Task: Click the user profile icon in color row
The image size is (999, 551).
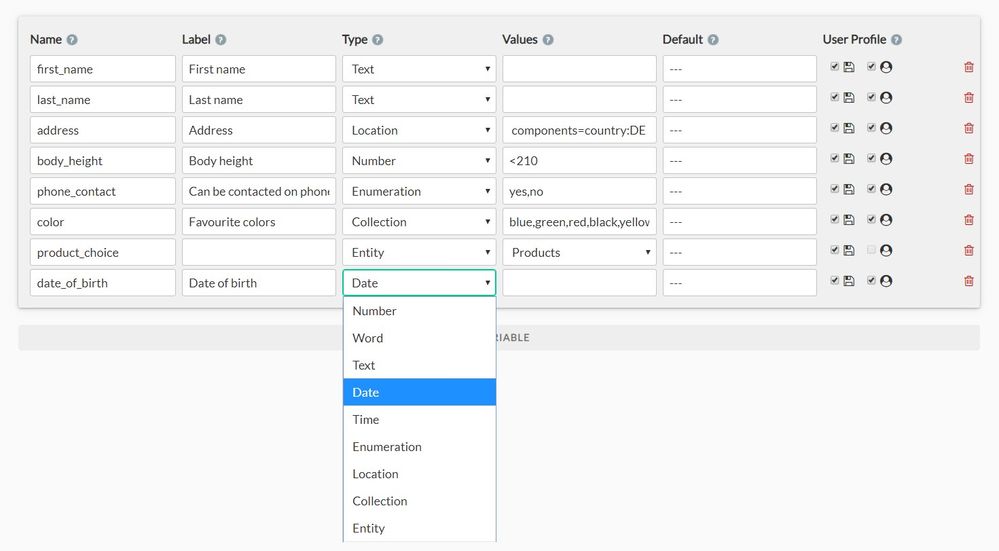Action: [886, 220]
